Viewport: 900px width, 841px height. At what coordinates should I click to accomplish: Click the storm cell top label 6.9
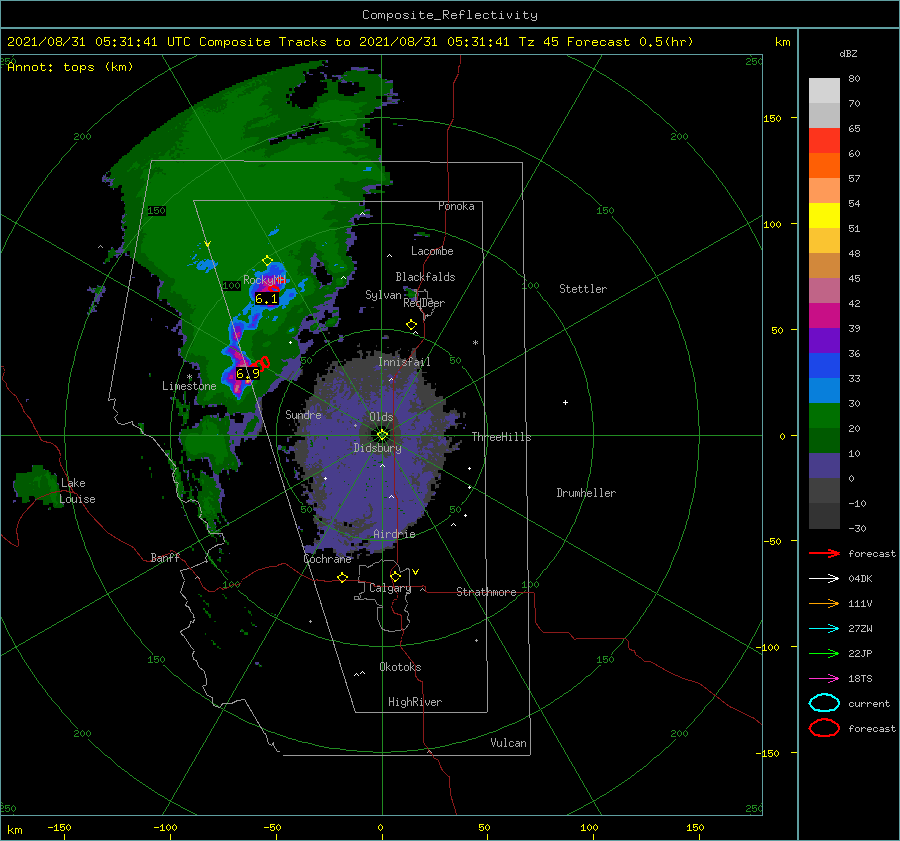click(x=248, y=374)
